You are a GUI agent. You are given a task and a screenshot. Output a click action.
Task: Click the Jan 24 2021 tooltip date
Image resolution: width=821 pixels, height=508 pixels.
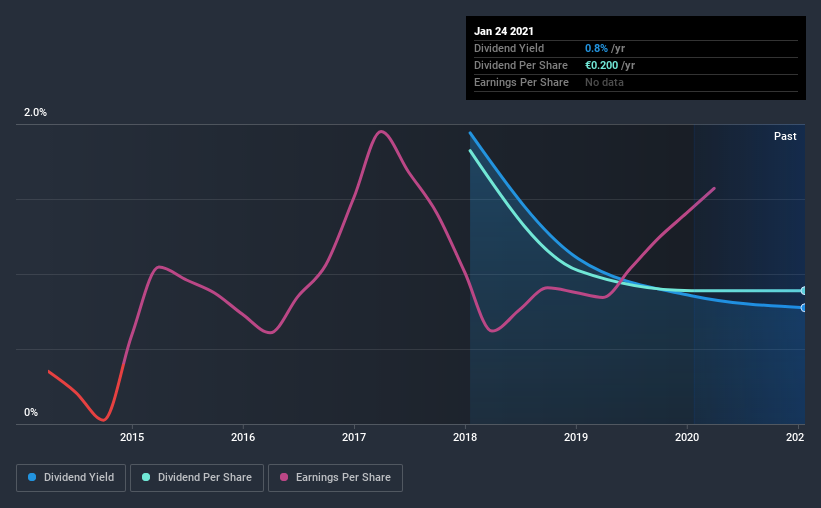[x=504, y=31]
